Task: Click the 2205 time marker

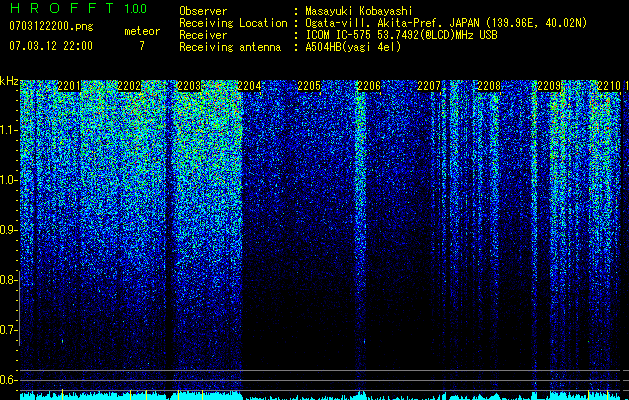Action: 309,86
